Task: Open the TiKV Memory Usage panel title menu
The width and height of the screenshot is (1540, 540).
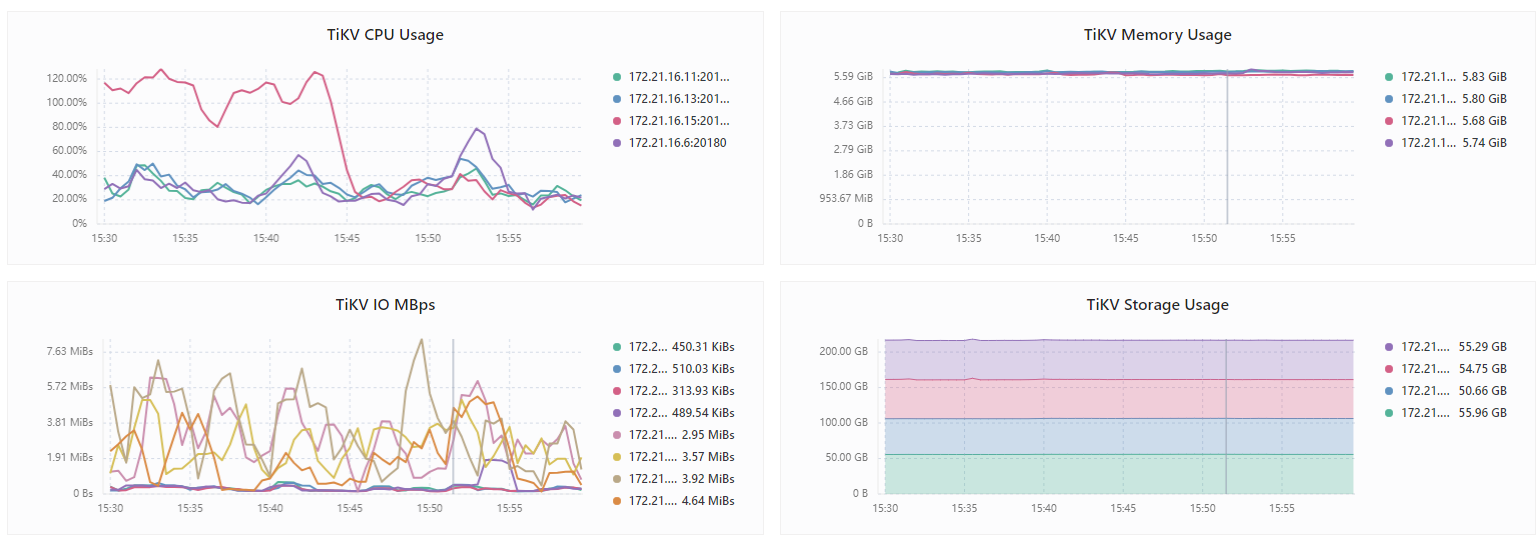Action: (x=1157, y=35)
